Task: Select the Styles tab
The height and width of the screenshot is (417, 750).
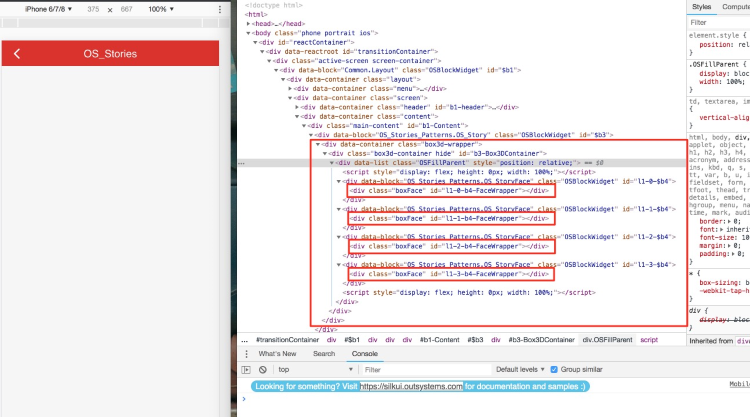Action: (702, 7)
